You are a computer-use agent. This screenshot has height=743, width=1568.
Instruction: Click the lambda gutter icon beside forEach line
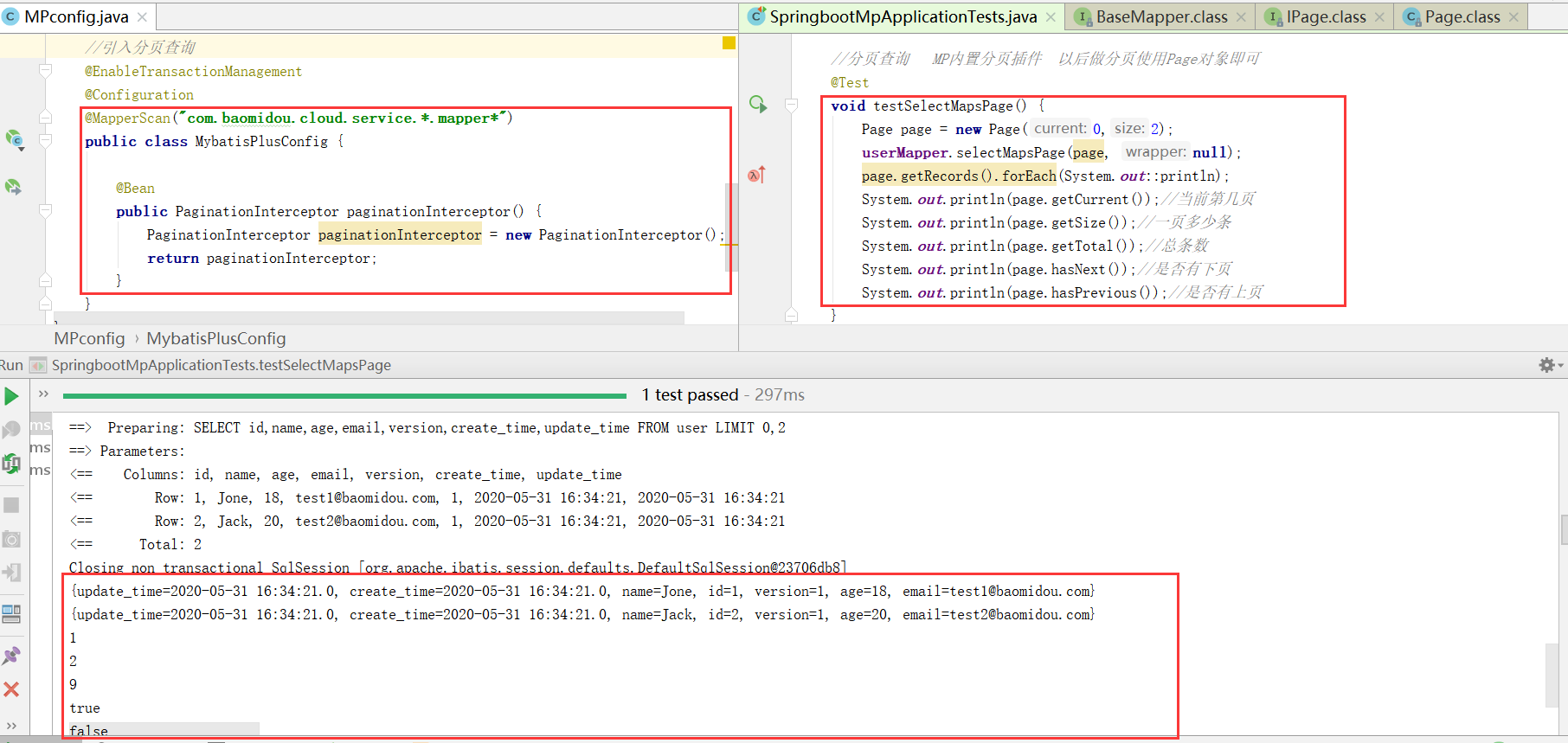(756, 175)
